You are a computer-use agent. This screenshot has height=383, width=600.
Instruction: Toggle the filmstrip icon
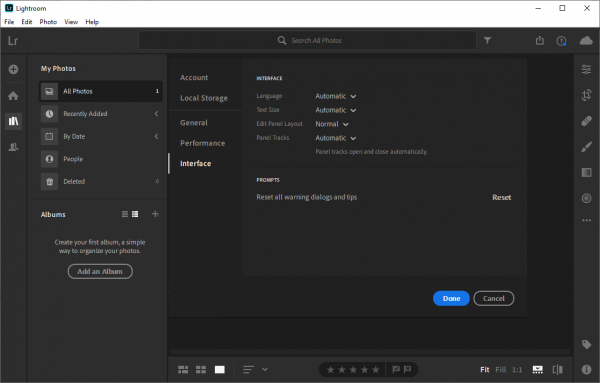pos(538,369)
